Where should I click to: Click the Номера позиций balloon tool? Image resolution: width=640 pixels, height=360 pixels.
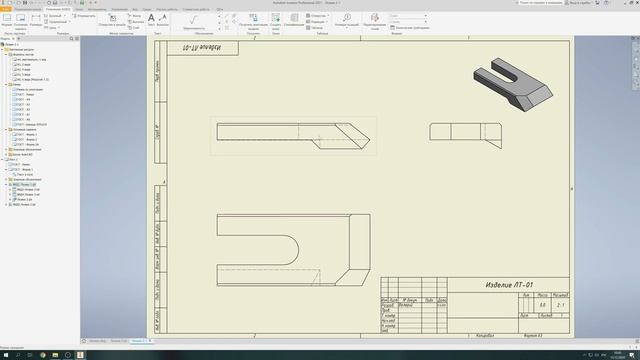[347, 19]
